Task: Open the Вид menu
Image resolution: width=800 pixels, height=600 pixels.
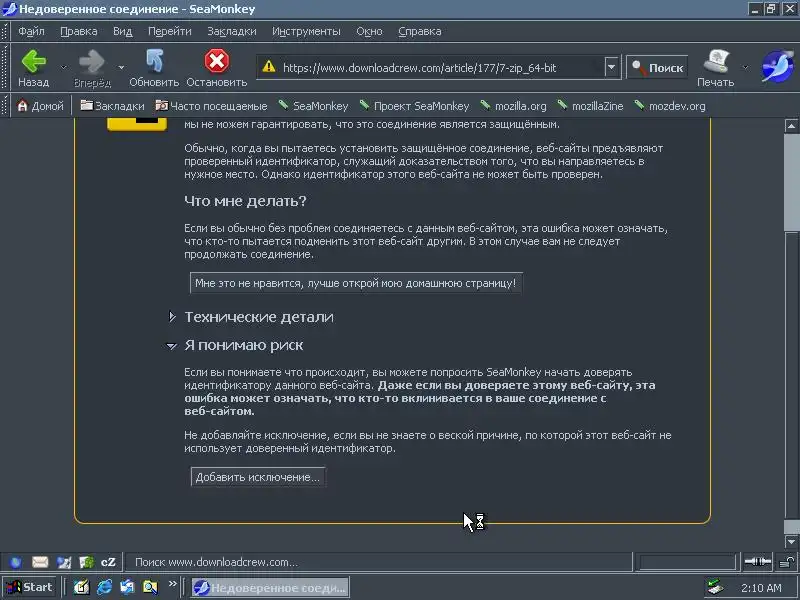Action: (x=122, y=31)
